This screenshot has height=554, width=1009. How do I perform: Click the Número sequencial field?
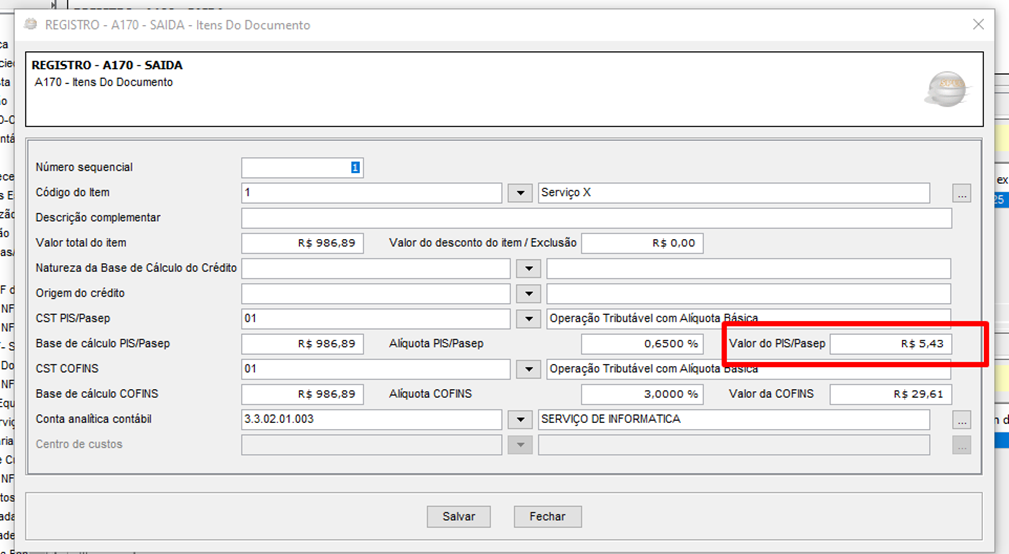[302, 168]
